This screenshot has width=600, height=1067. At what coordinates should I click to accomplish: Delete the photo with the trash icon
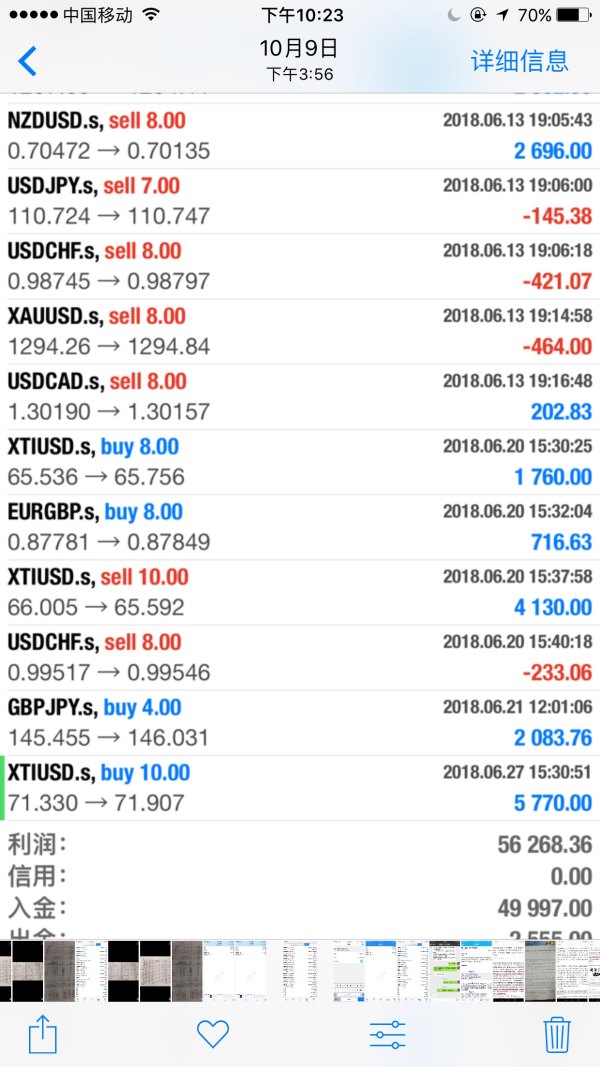556,1034
